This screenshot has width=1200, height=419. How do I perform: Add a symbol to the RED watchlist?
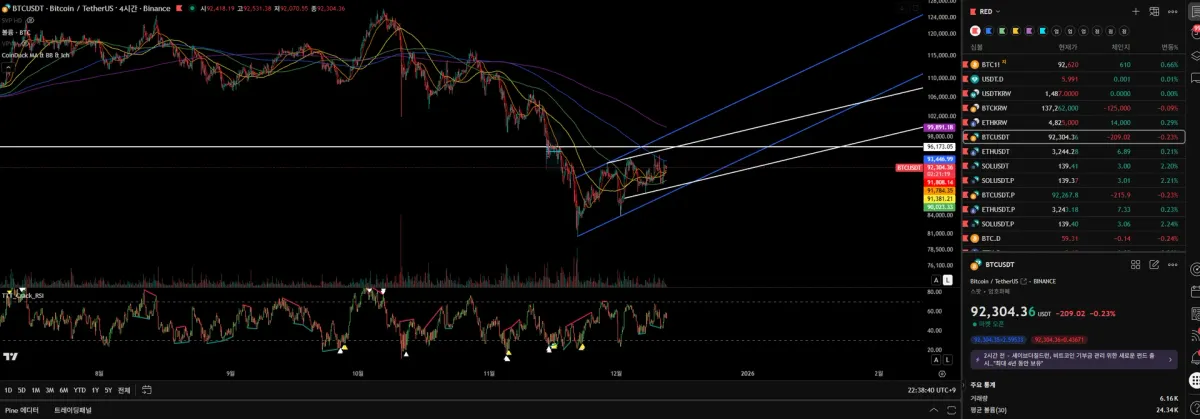[1135, 11]
